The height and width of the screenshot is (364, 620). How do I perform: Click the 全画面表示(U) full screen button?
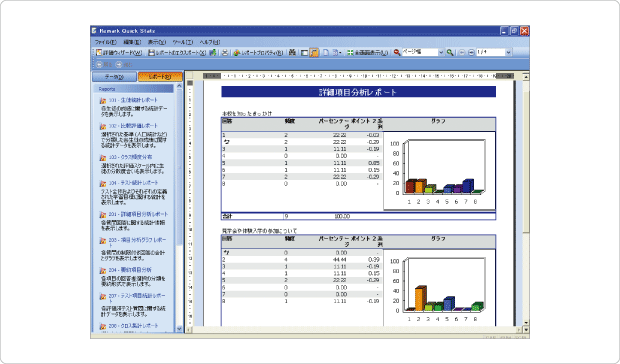coord(367,53)
